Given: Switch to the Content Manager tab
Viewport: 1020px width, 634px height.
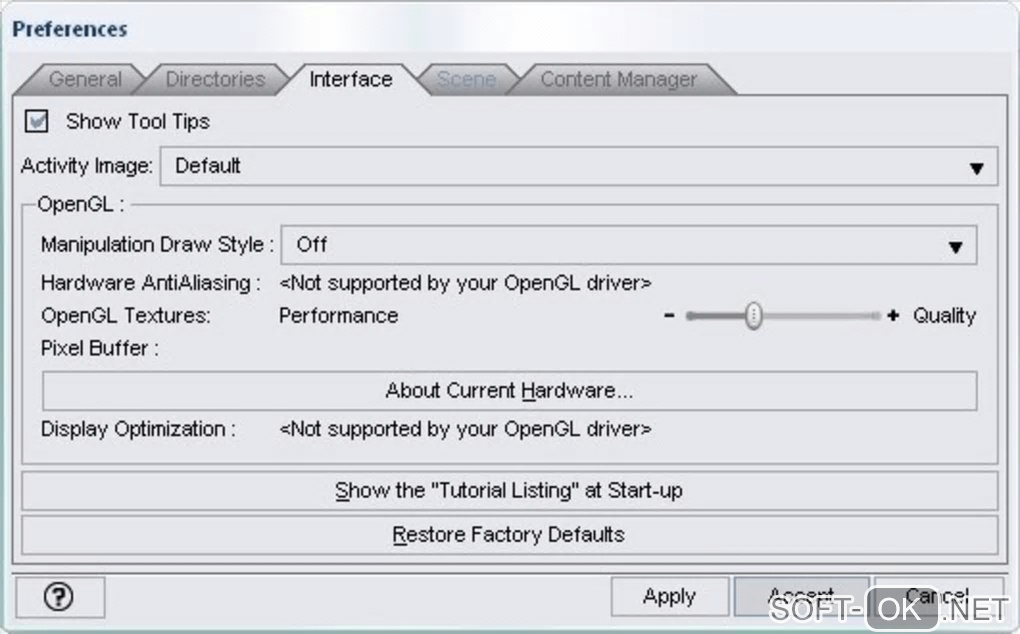Looking at the screenshot, I should click(618, 80).
